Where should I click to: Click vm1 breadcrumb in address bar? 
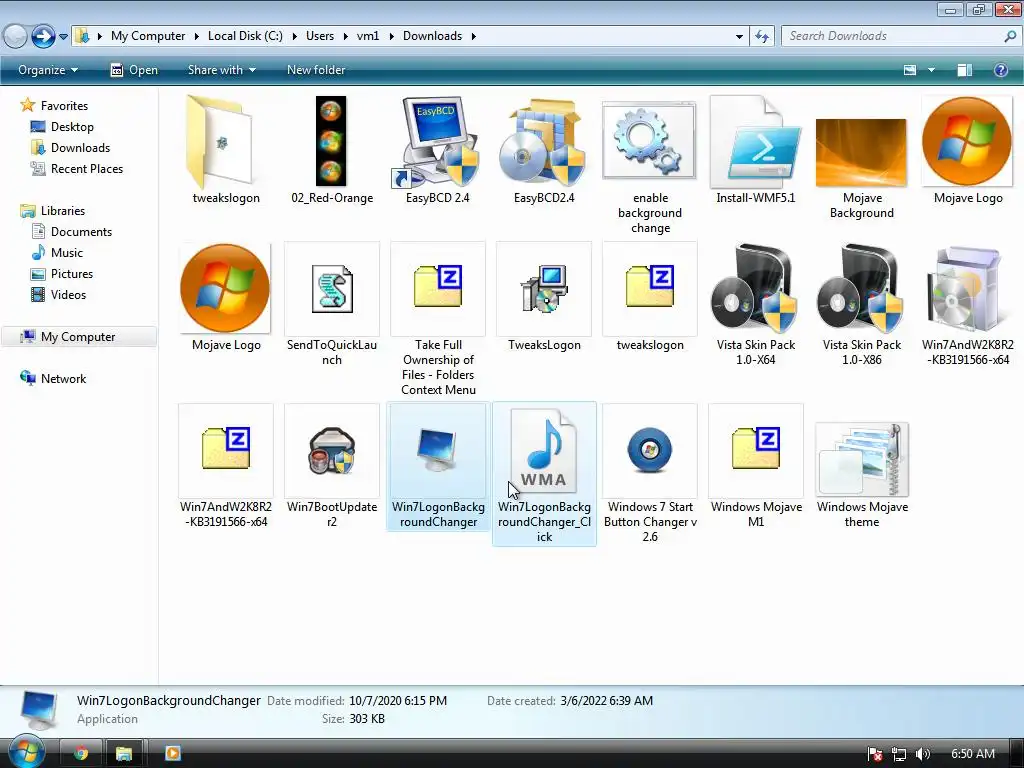click(368, 36)
